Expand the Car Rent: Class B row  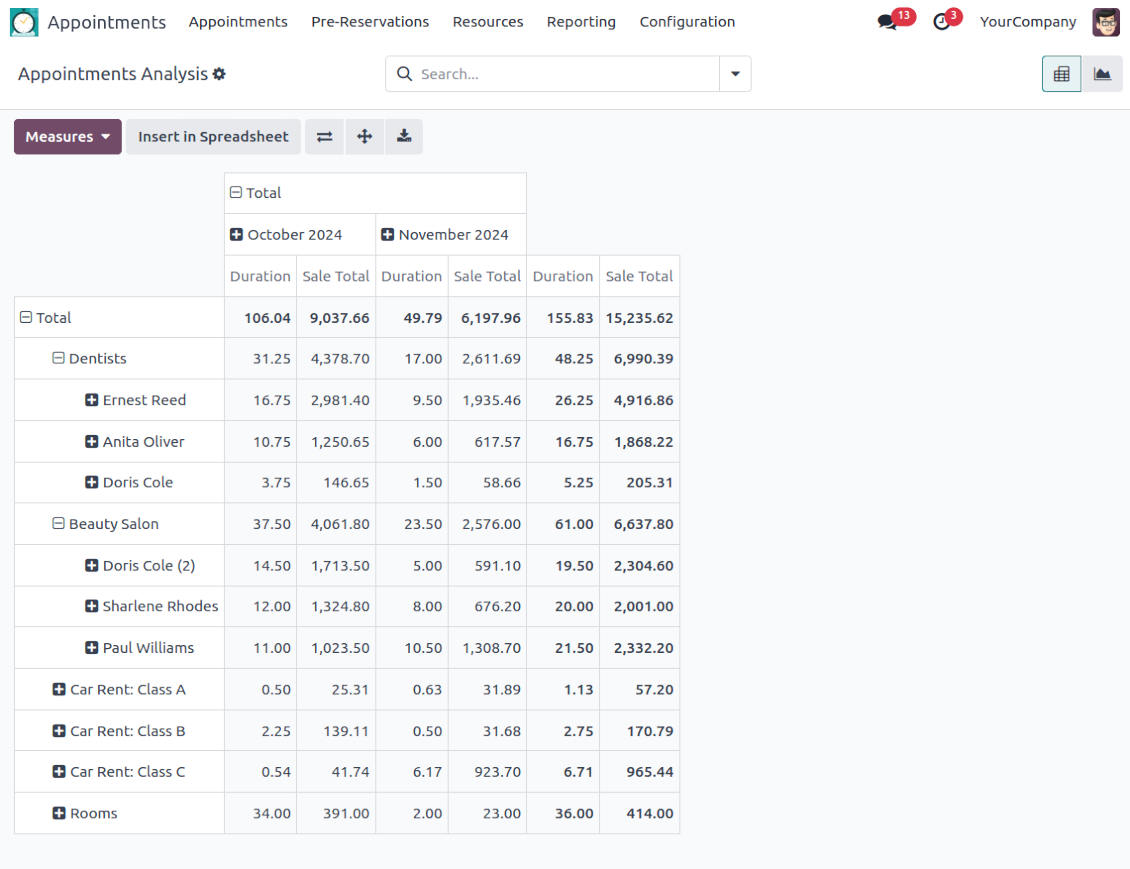[59, 731]
